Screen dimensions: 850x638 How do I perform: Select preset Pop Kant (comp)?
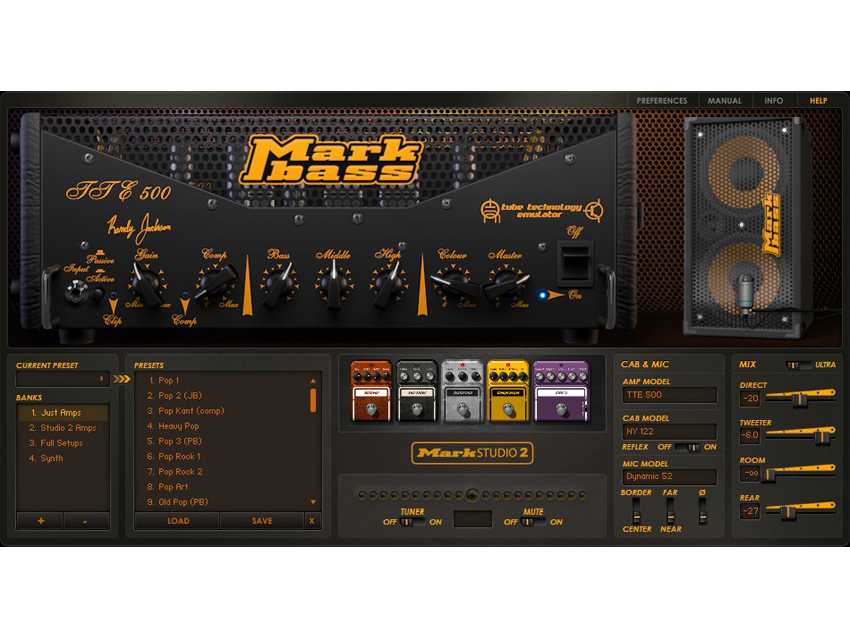222,411
